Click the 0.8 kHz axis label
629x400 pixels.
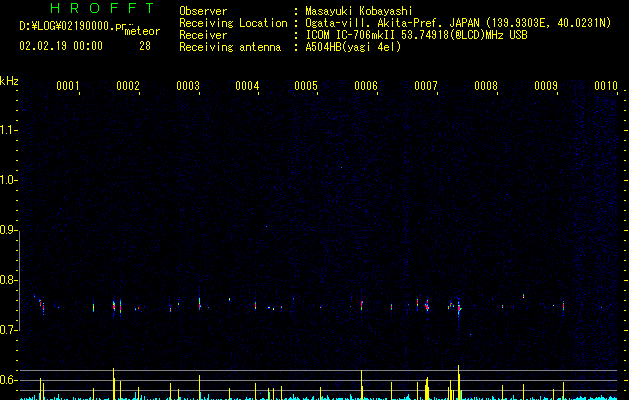8,280
